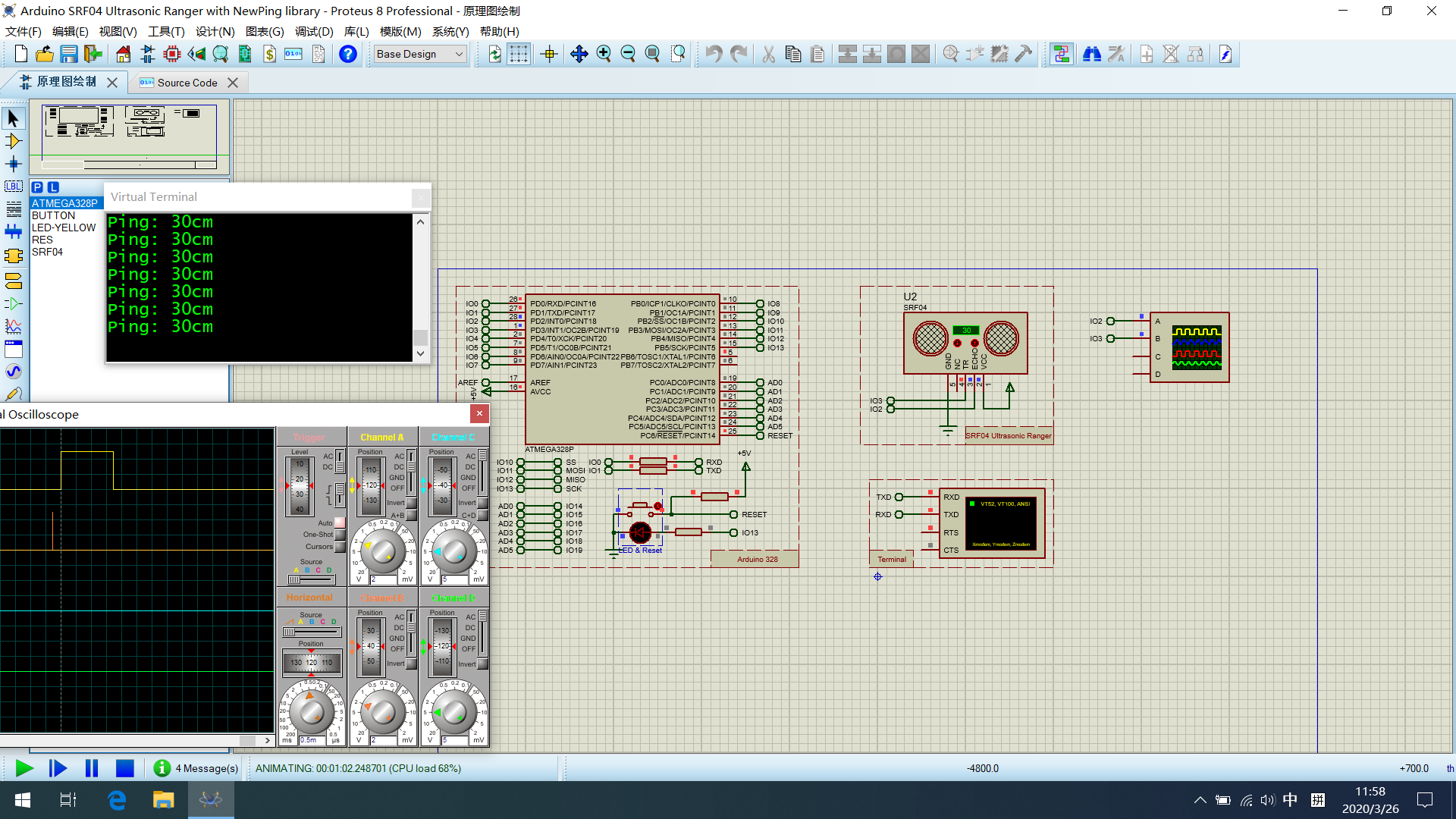Toggle the grid display icon
Viewport: 1456px width, 819px height.
tap(519, 54)
